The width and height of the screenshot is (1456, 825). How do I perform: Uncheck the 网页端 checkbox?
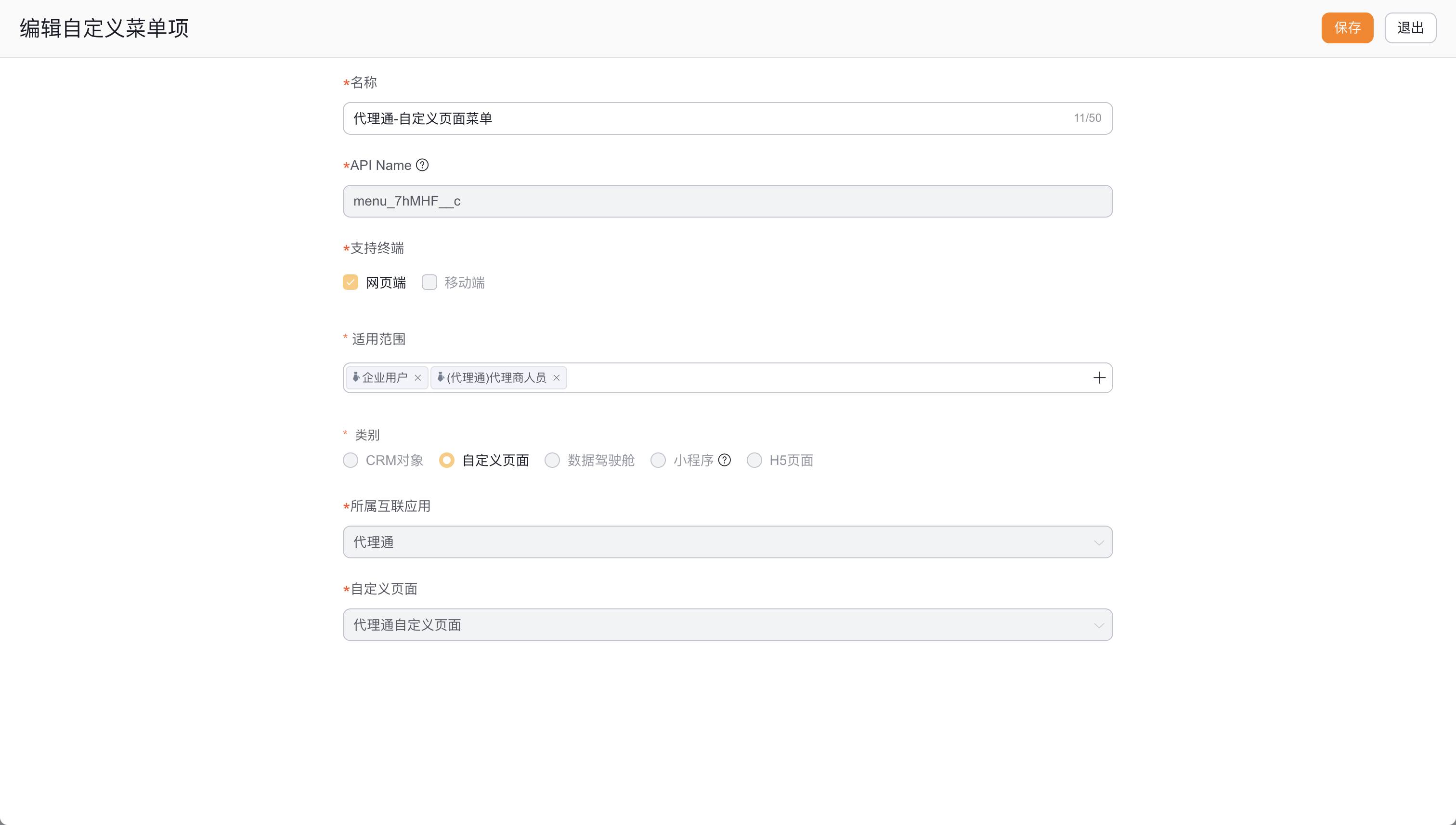tap(350, 282)
